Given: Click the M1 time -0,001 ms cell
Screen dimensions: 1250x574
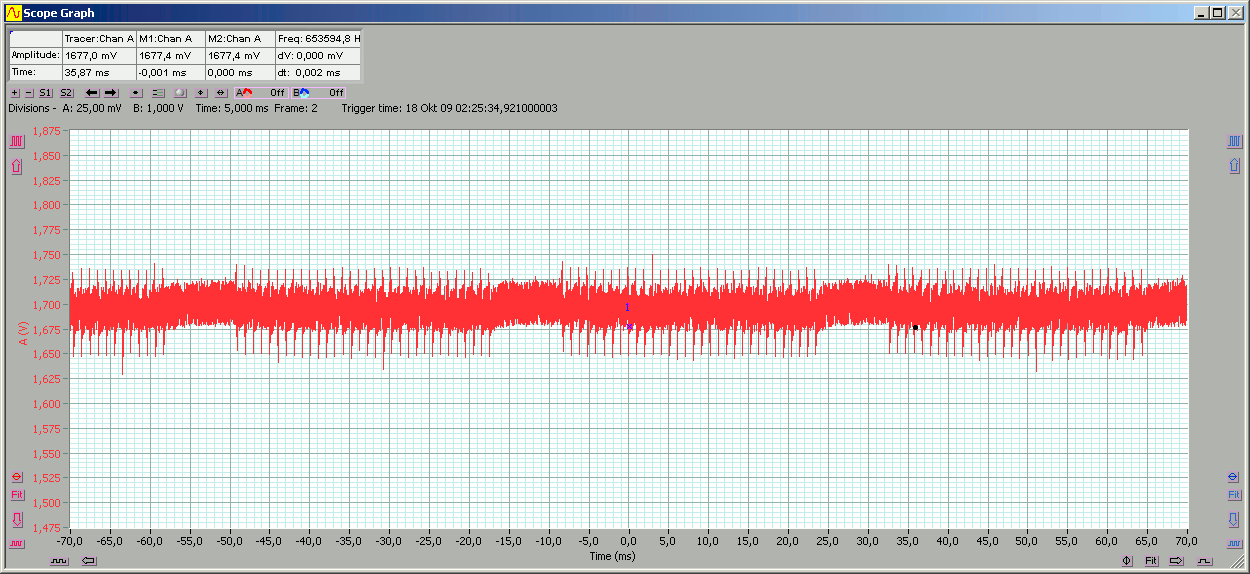Looking at the screenshot, I should 171,73.
